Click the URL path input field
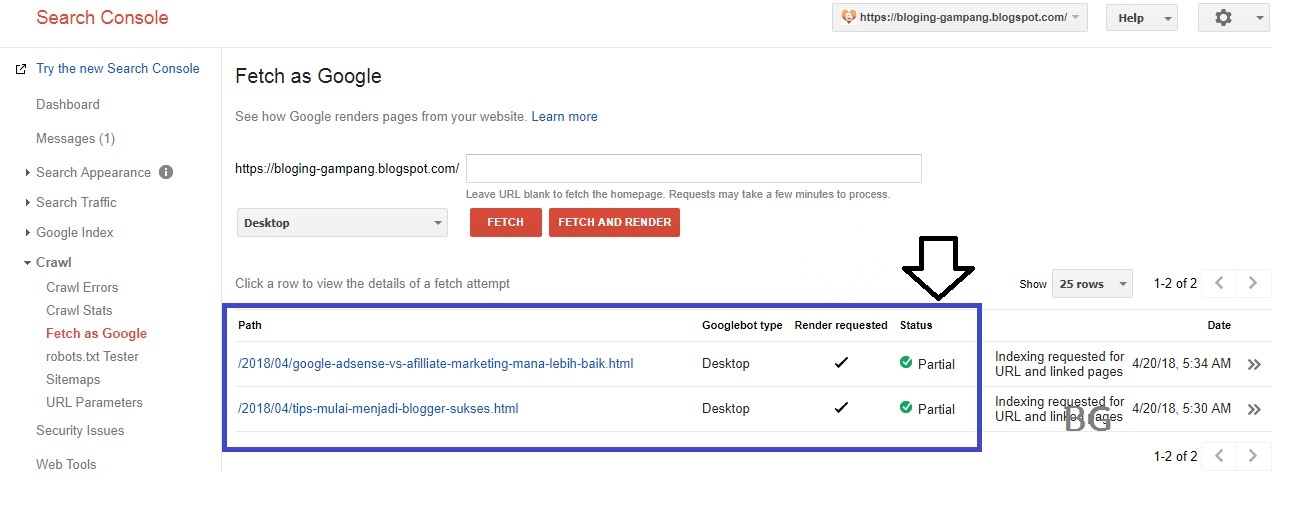 click(x=693, y=168)
